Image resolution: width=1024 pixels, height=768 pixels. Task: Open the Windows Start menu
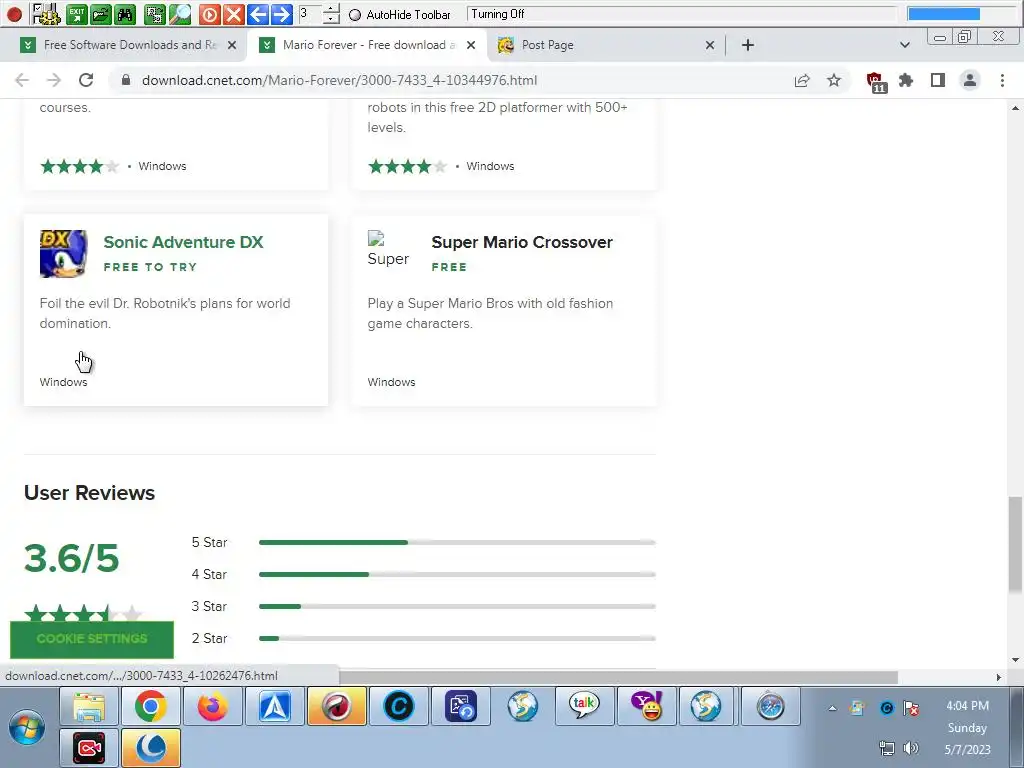[x=27, y=727]
